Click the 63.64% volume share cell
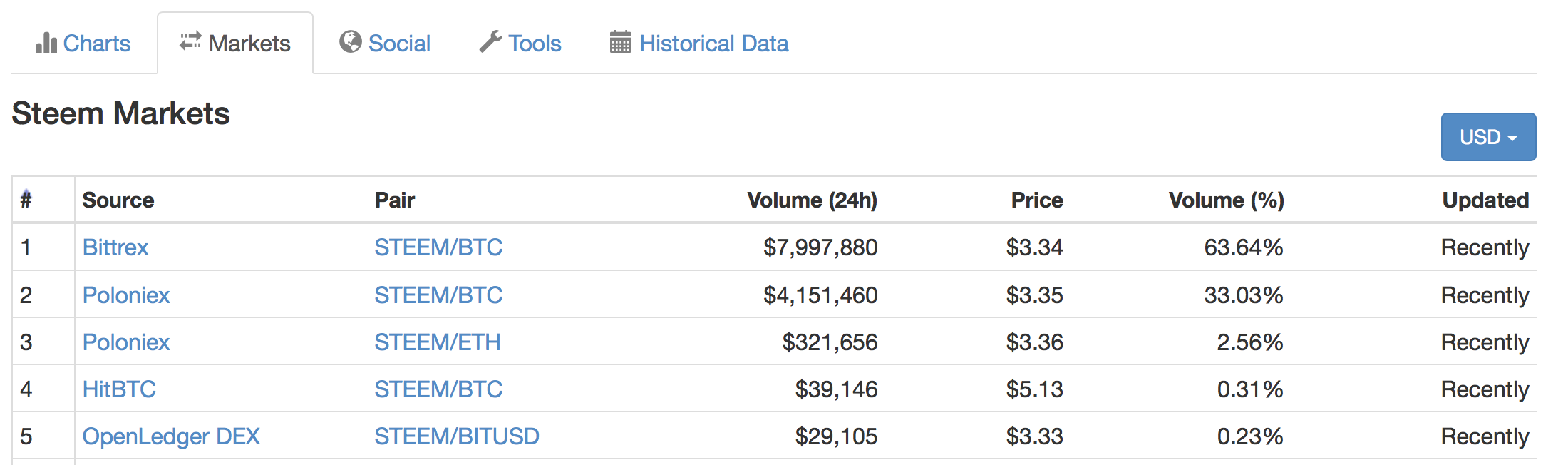1568x465 pixels. pos(1244,247)
